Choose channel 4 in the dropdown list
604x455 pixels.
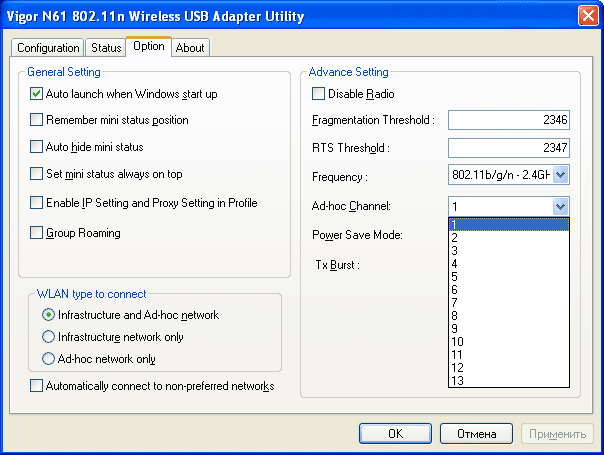pos(509,264)
